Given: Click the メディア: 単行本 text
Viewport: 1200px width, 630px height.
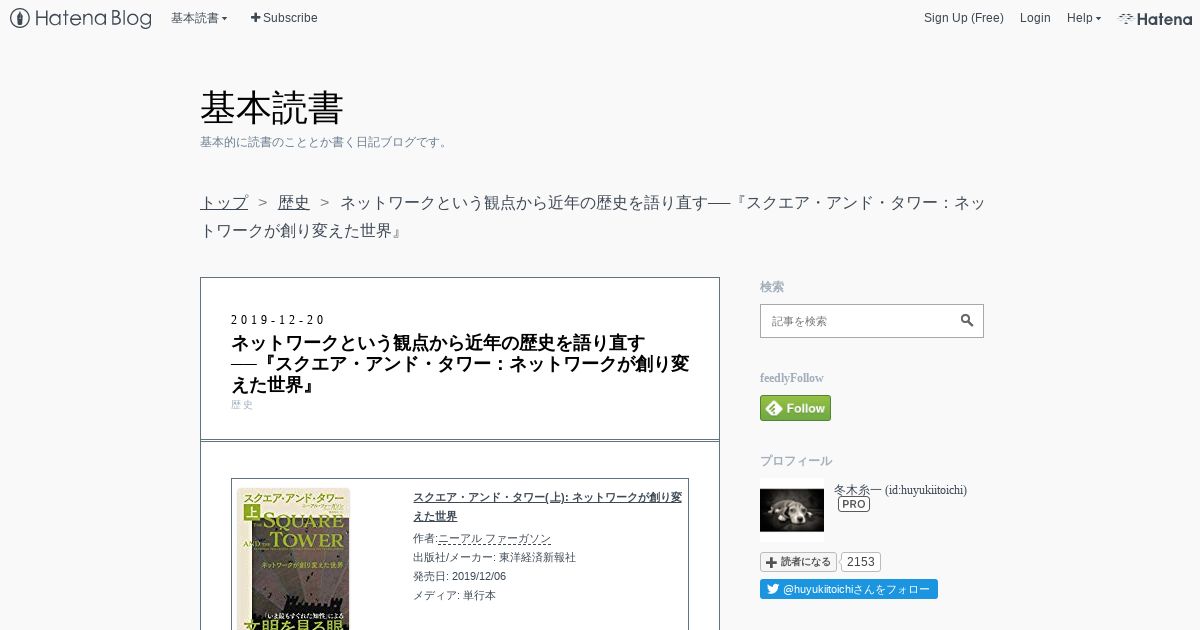Looking at the screenshot, I should [x=454, y=595].
